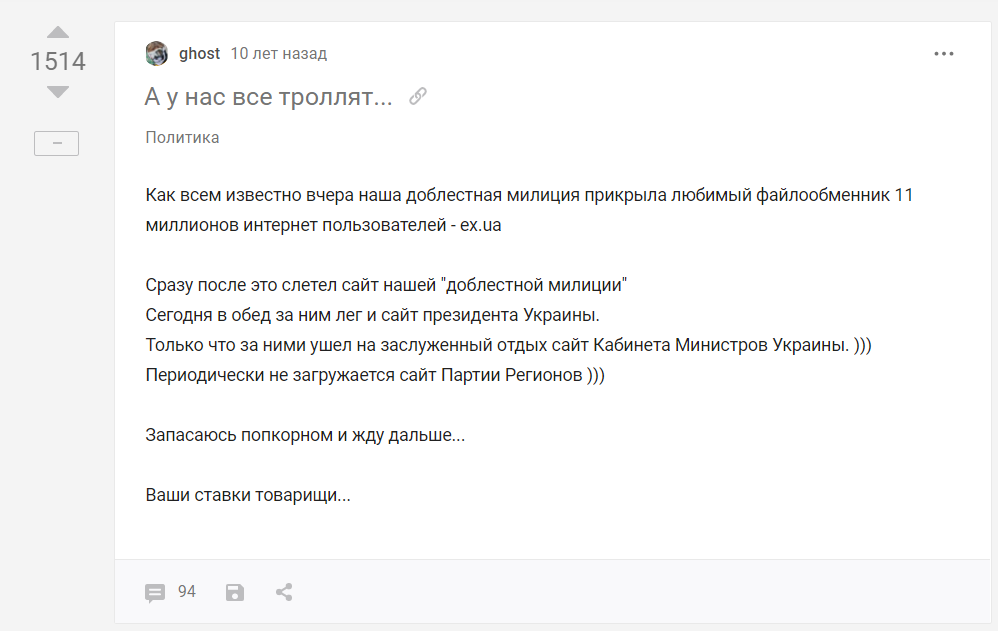Collapse the post with the minus button

57,143
